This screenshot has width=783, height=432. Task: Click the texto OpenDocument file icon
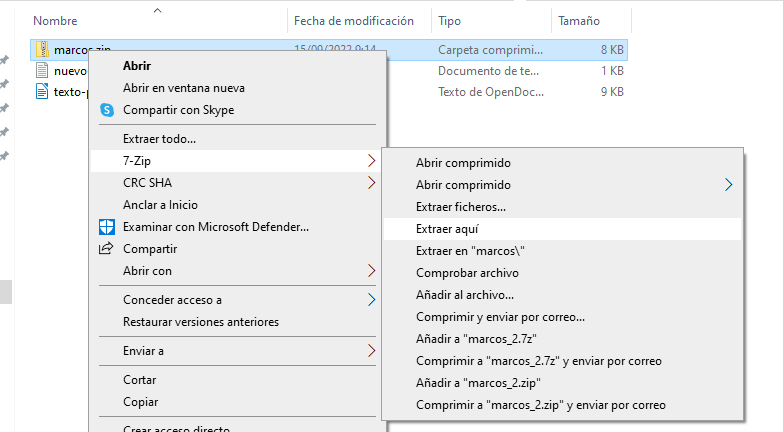tap(42, 92)
